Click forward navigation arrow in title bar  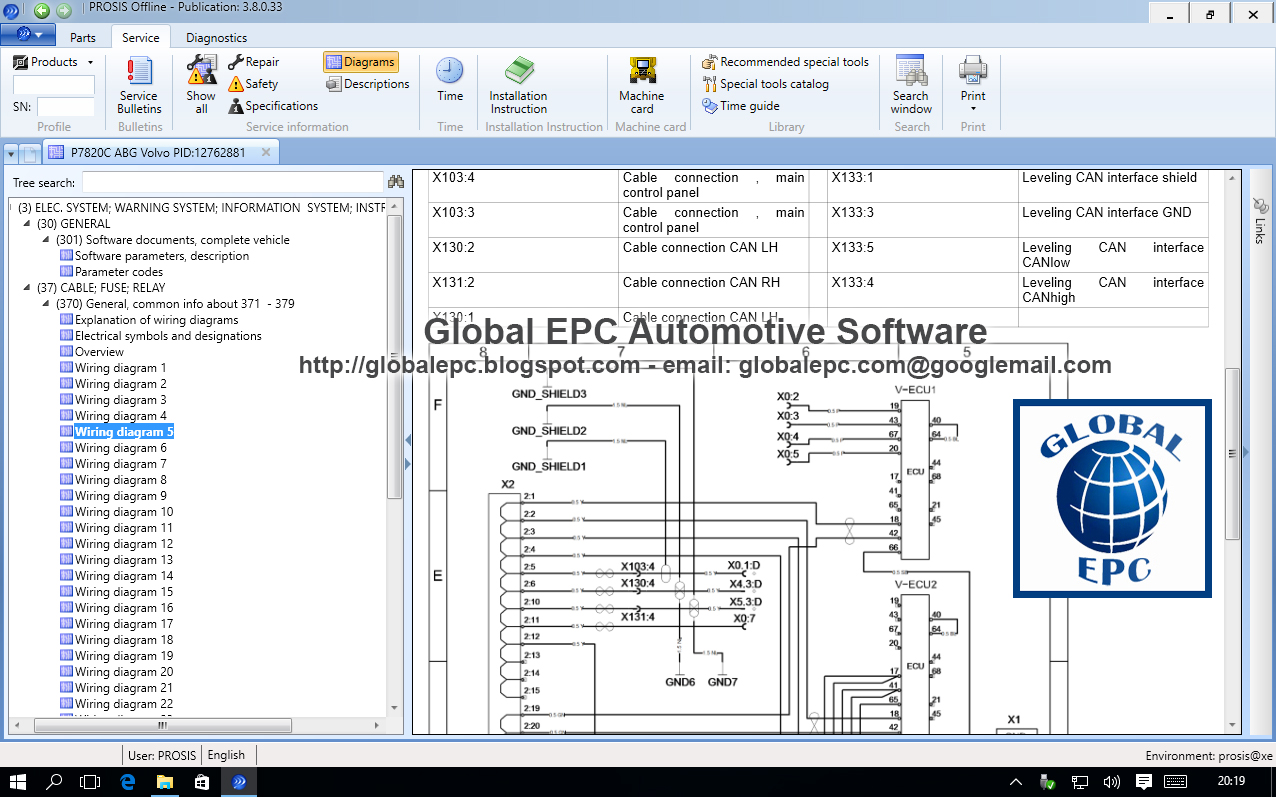(x=64, y=11)
